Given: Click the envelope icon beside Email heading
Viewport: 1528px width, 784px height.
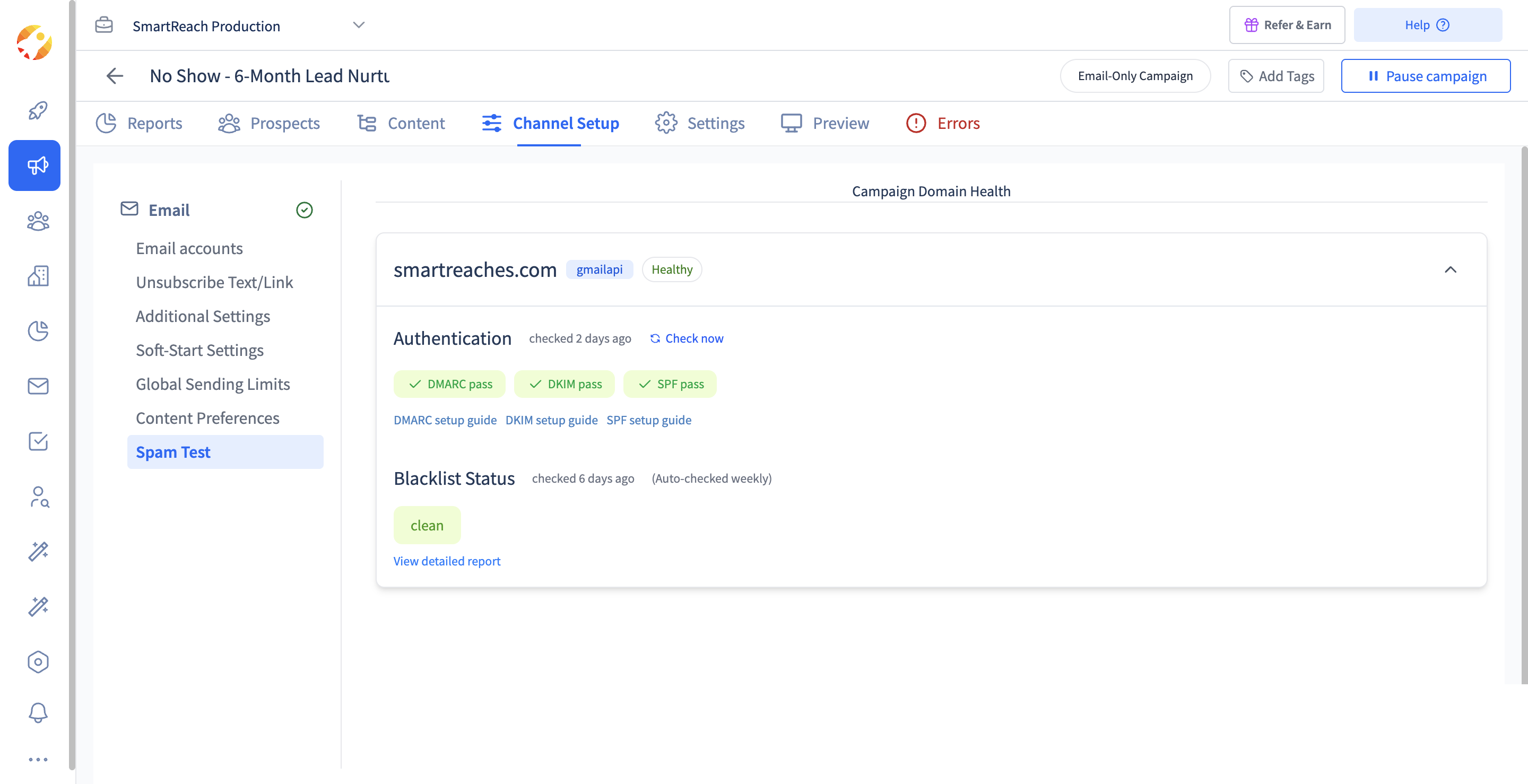Looking at the screenshot, I should 129,209.
